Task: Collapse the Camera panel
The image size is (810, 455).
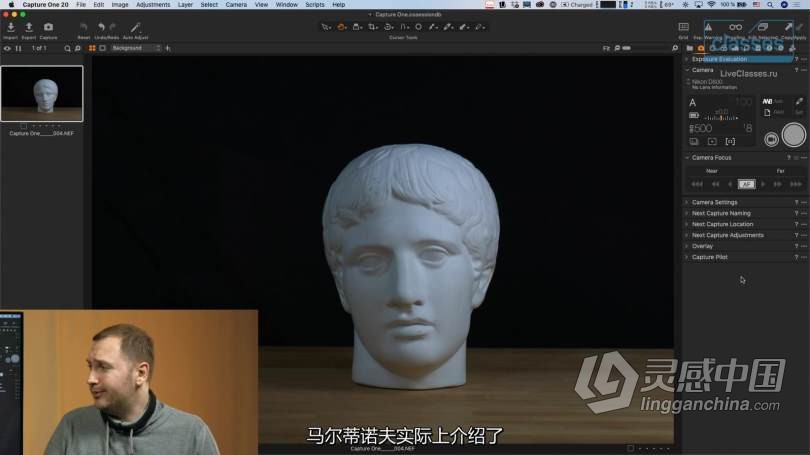Action: 687,70
